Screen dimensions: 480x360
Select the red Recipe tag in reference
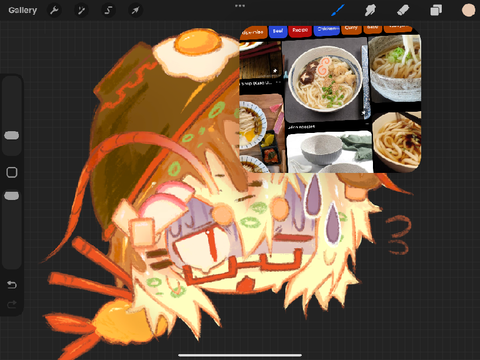(300, 30)
